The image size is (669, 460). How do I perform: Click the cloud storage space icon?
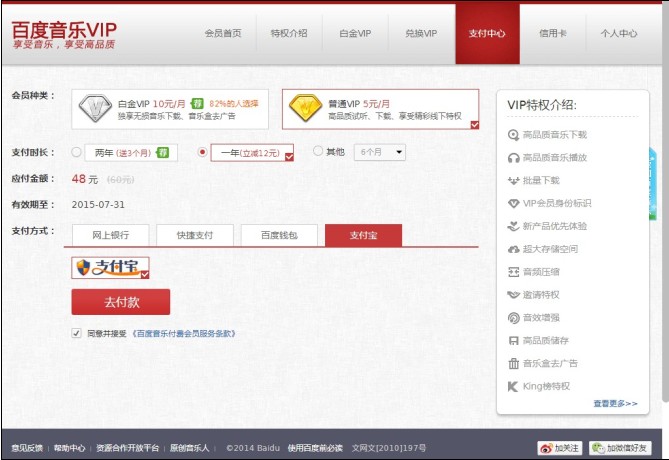pyautogui.click(x=513, y=249)
